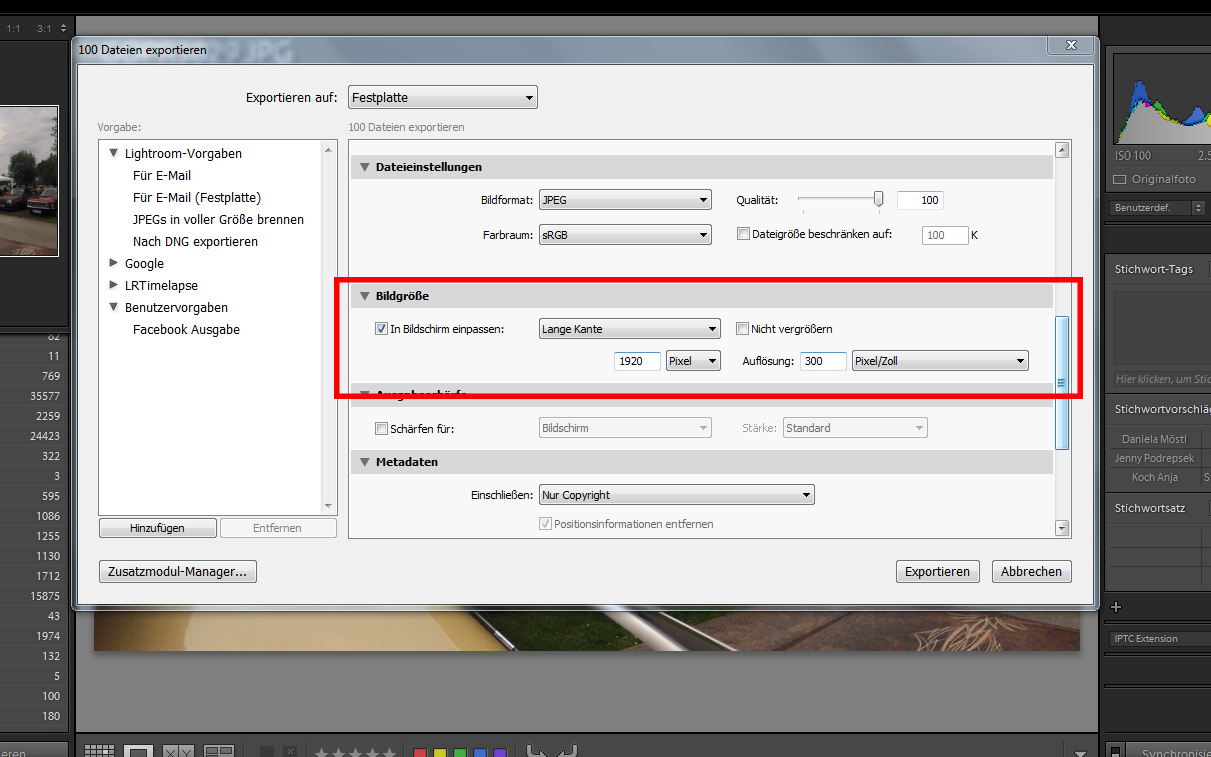Enable In Bildschirm einpassen checkbox
Screen dimensions: 1211x757
(381, 328)
